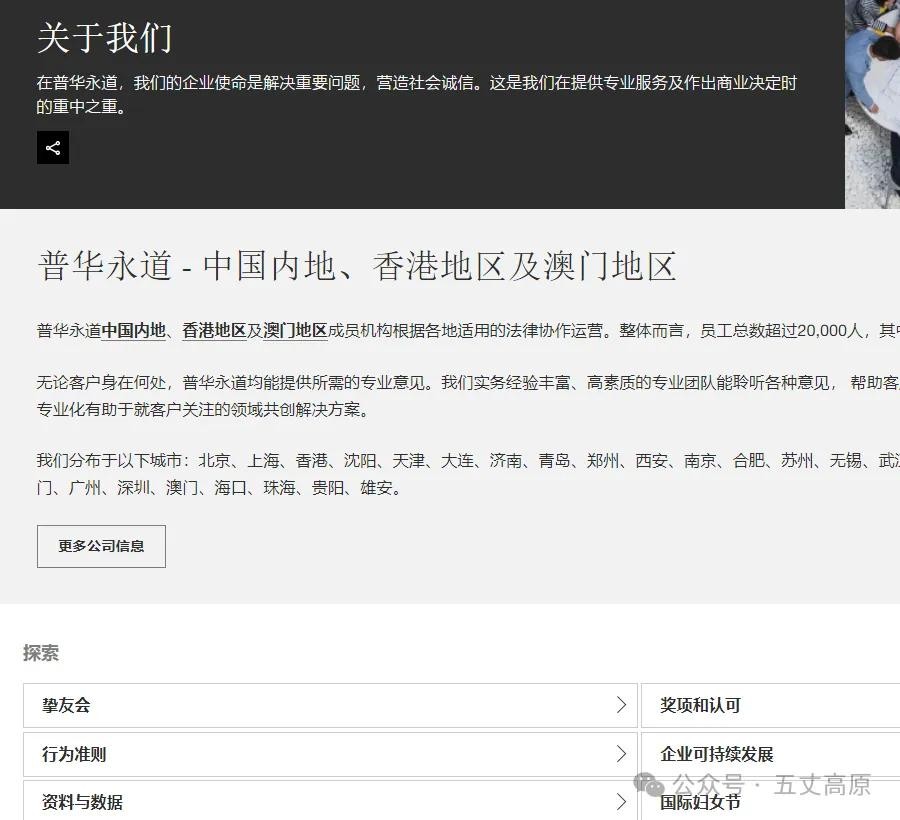Image resolution: width=900 pixels, height=820 pixels.
Task: Open the 资料与数据 explore item
Action: pos(82,802)
